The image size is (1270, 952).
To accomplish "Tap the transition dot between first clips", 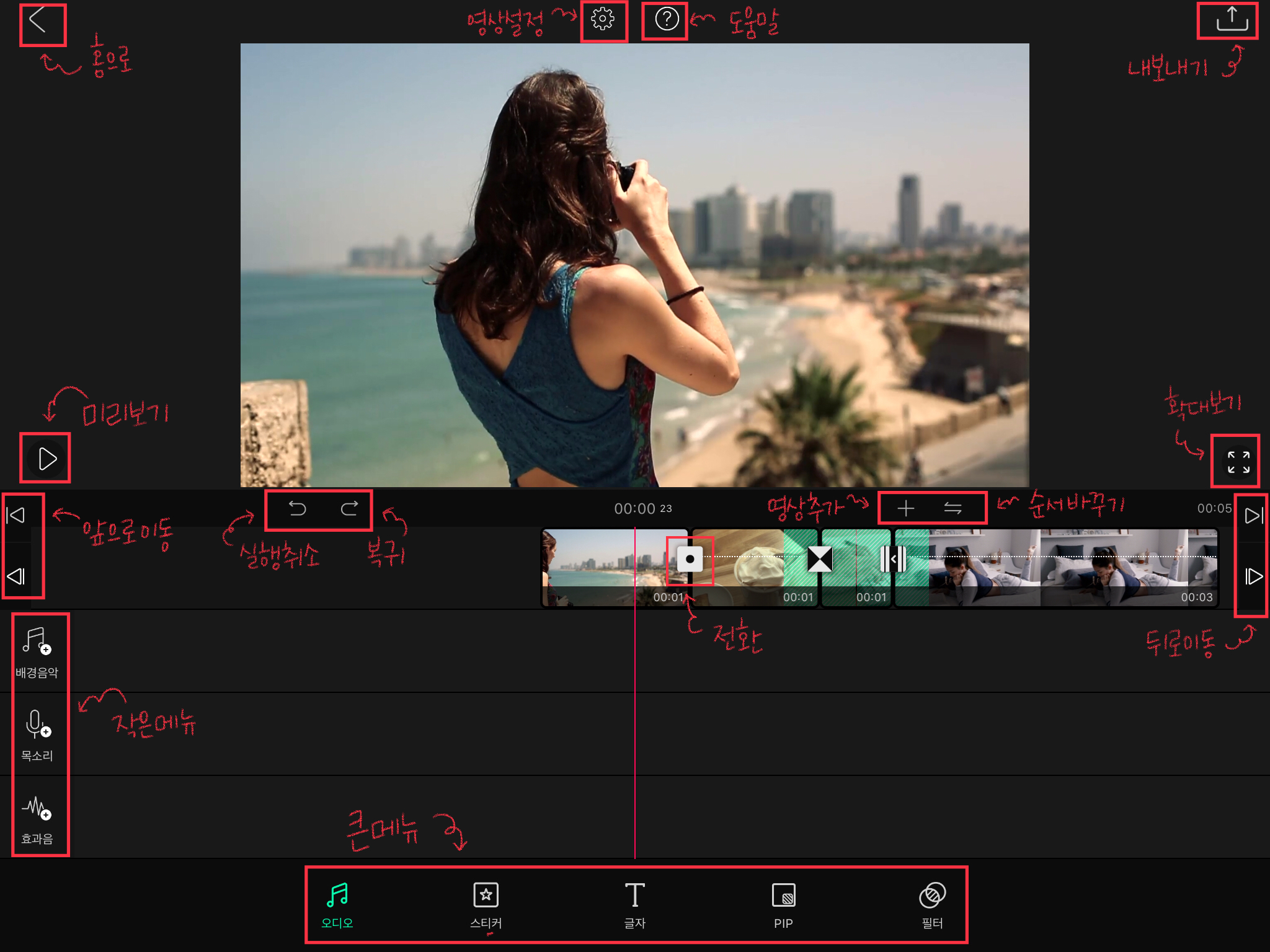I will pos(690,559).
